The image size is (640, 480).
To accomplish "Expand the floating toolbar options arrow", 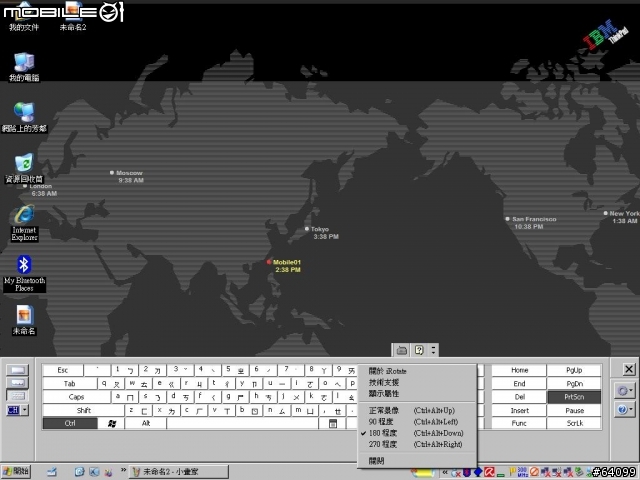I will point(433,350).
